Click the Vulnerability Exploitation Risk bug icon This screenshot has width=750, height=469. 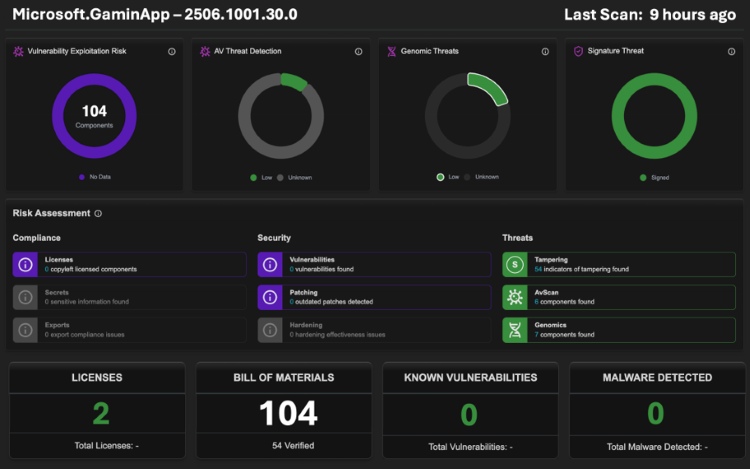pos(18,51)
